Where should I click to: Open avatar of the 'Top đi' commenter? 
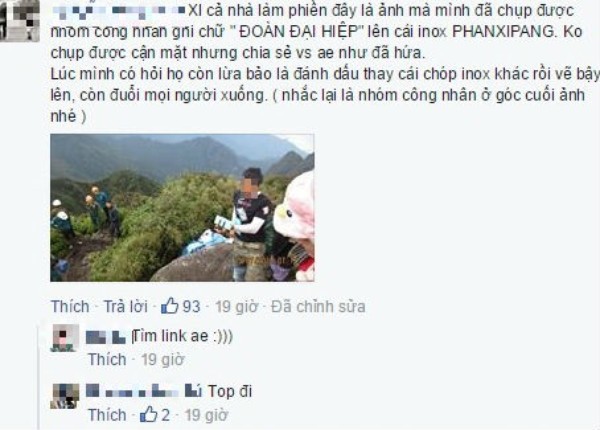[65, 396]
